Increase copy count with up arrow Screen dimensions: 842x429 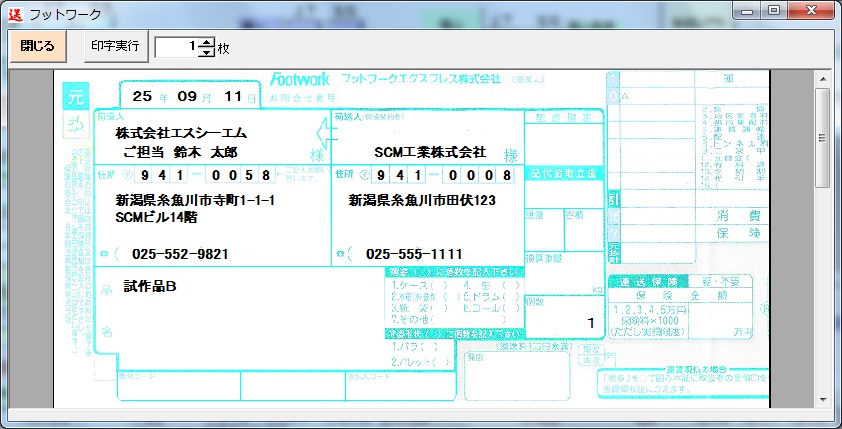[x=207, y=42]
